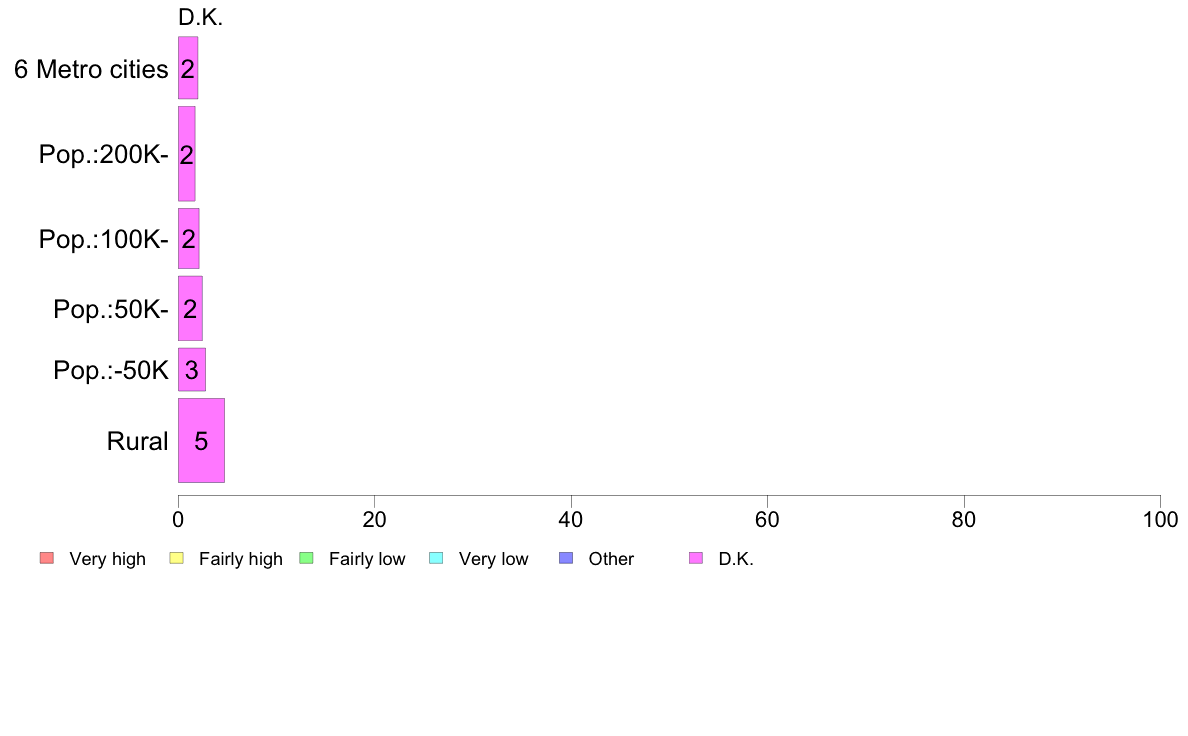This screenshot has width=1188, height=736.
Task: Select the Pop.:200K- bar
Action: [x=186, y=154]
